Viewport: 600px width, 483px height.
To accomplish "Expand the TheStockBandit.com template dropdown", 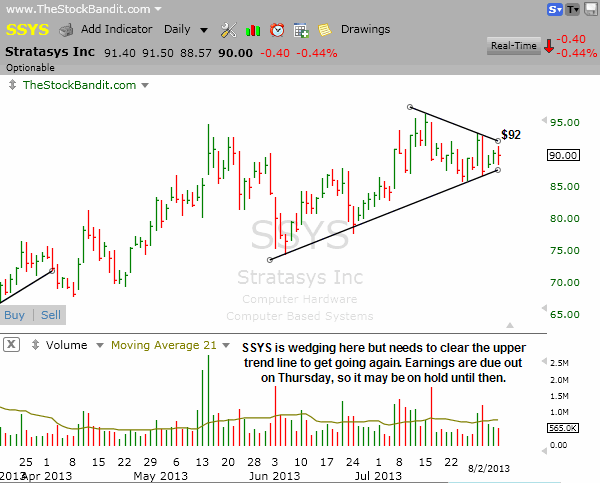I will (145, 85).
